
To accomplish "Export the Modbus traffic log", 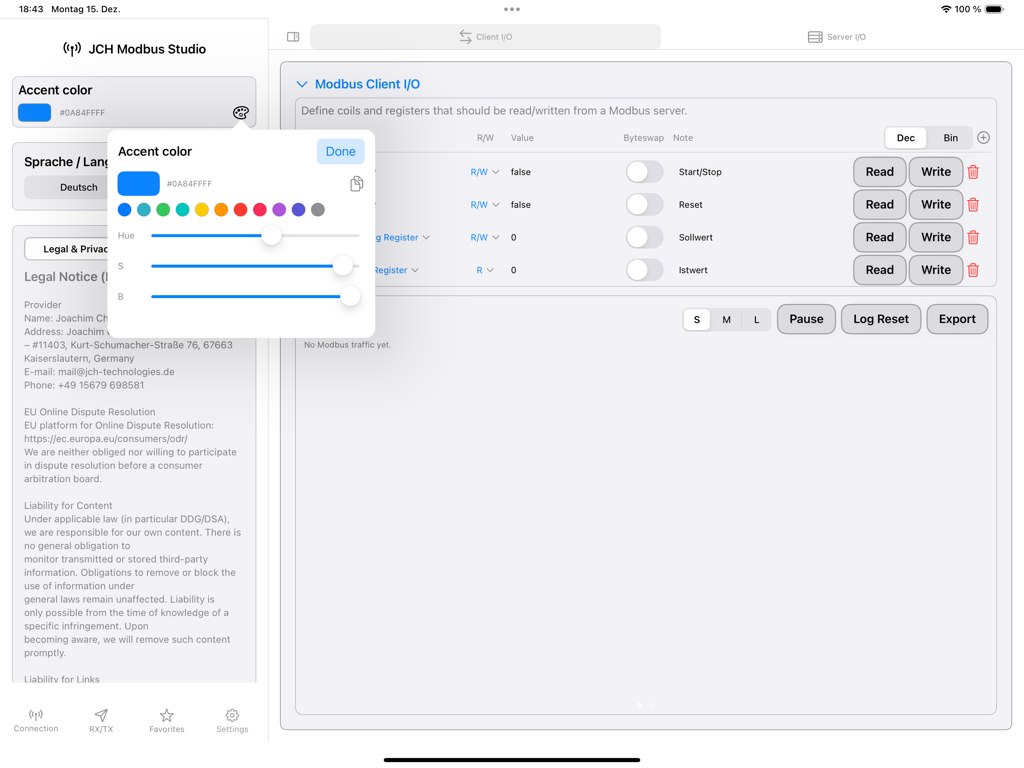I will click(x=956, y=318).
